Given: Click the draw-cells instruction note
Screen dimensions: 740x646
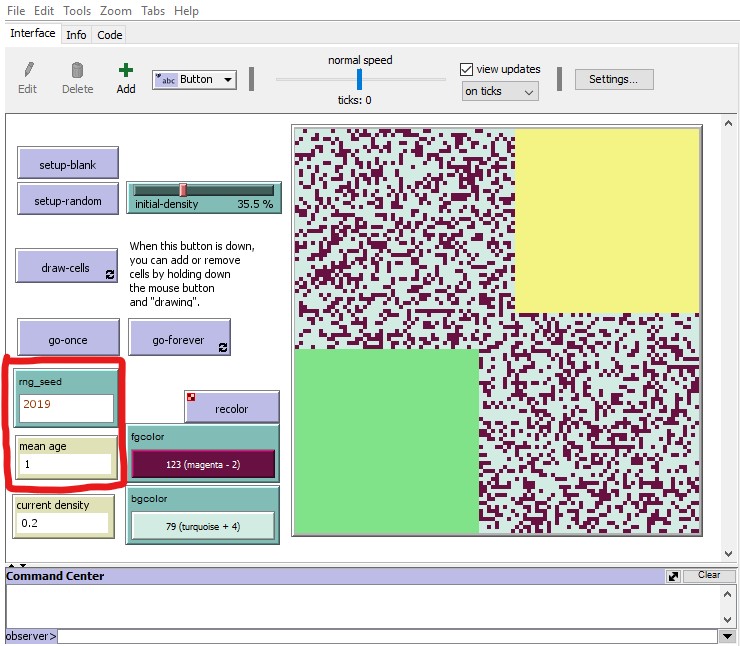Looking at the screenshot, I should click(192, 274).
